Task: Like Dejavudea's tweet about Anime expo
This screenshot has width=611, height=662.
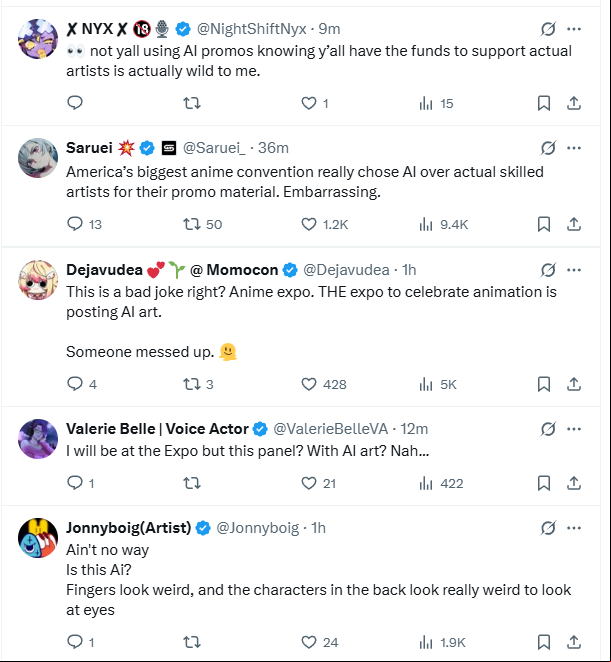Action: [323, 384]
